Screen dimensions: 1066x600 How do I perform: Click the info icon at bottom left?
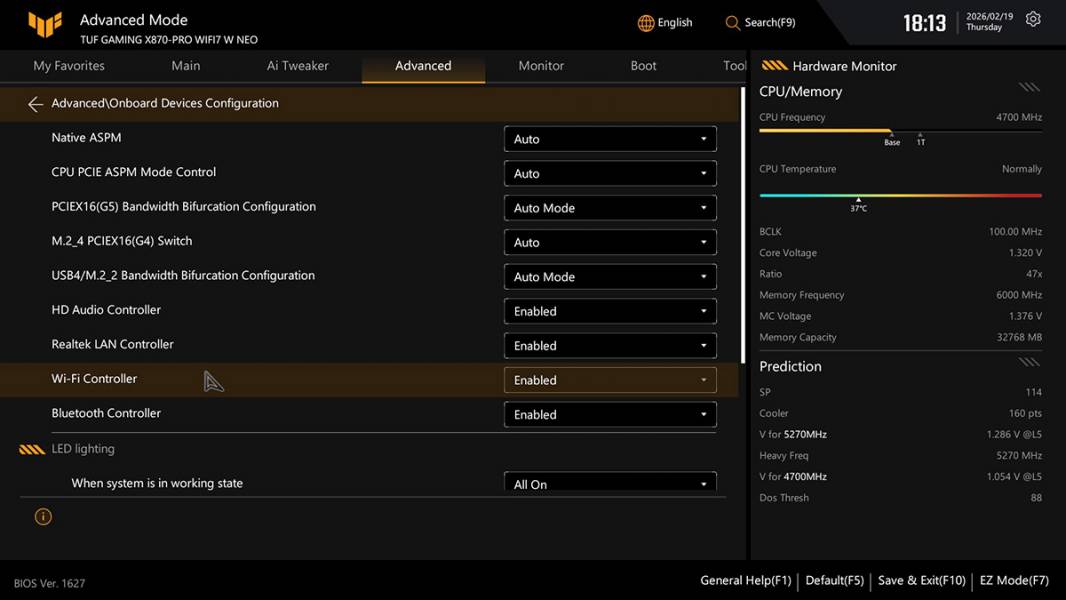[x=43, y=517]
